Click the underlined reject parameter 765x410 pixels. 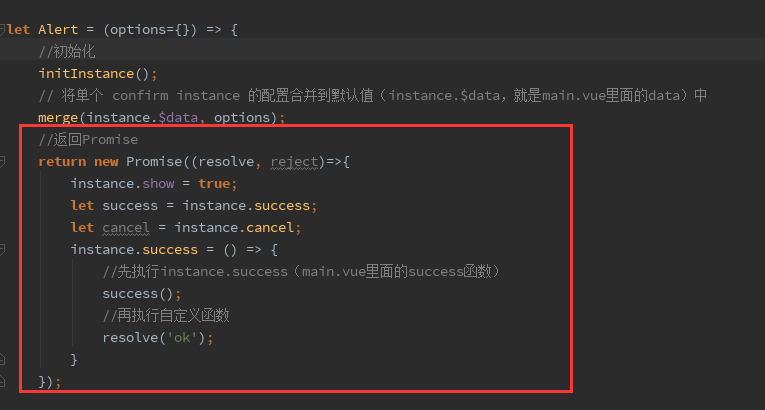pos(297,161)
